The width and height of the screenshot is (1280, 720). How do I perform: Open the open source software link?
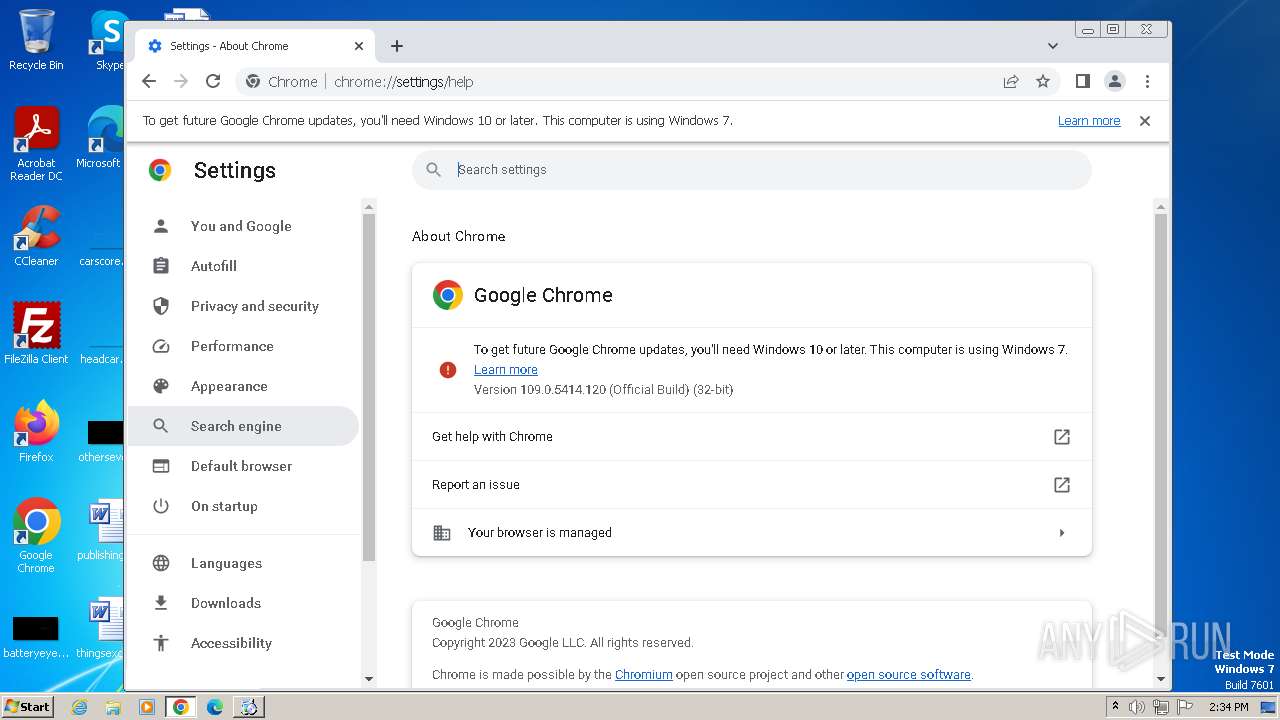click(x=909, y=675)
